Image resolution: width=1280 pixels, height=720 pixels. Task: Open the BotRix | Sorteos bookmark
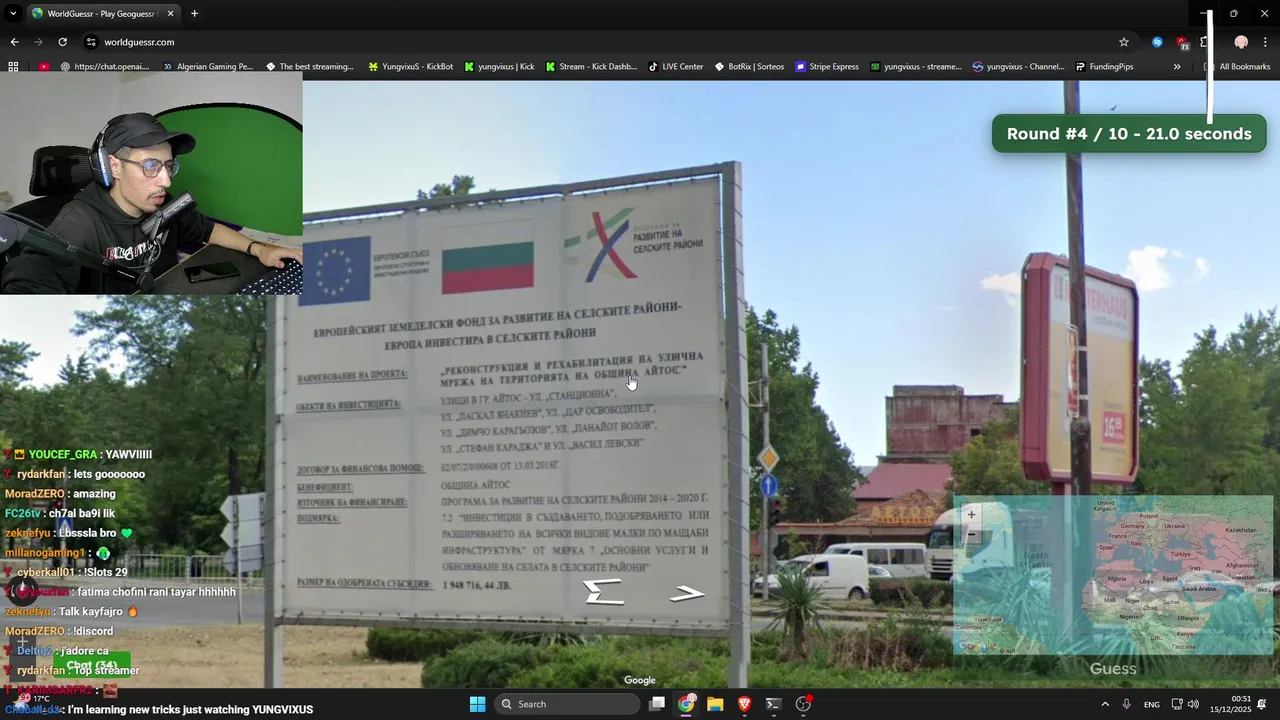[x=750, y=67]
